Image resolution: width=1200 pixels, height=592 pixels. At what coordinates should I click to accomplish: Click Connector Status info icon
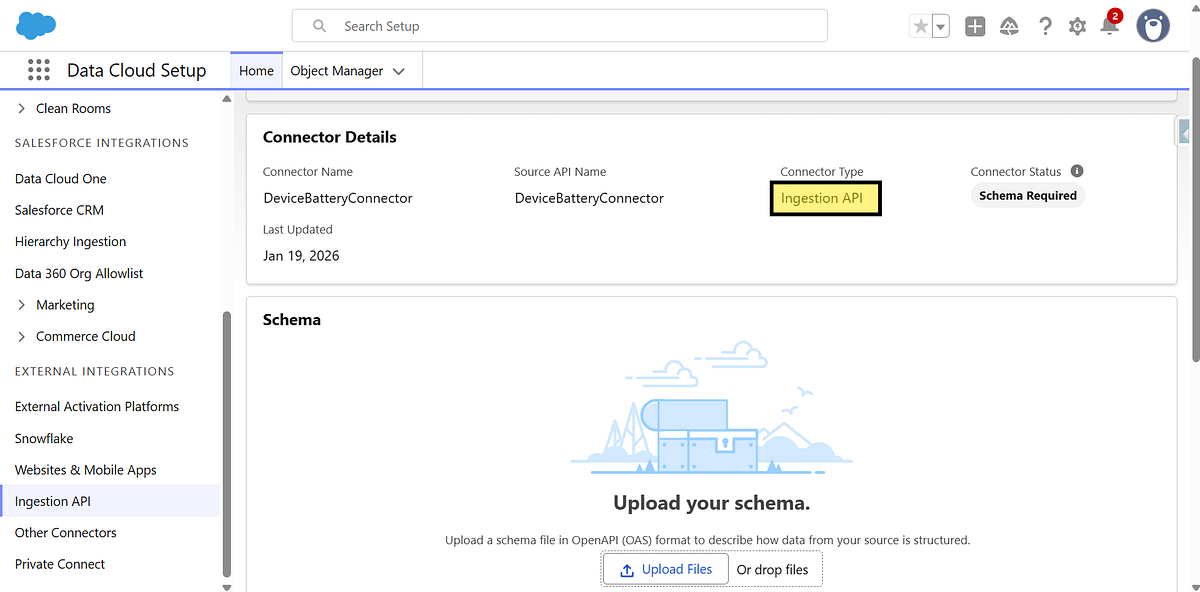click(1077, 171)
